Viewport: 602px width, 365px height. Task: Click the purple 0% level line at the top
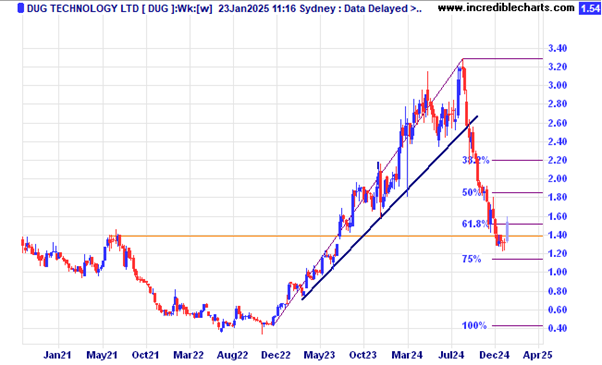click(x=503, y=59)
